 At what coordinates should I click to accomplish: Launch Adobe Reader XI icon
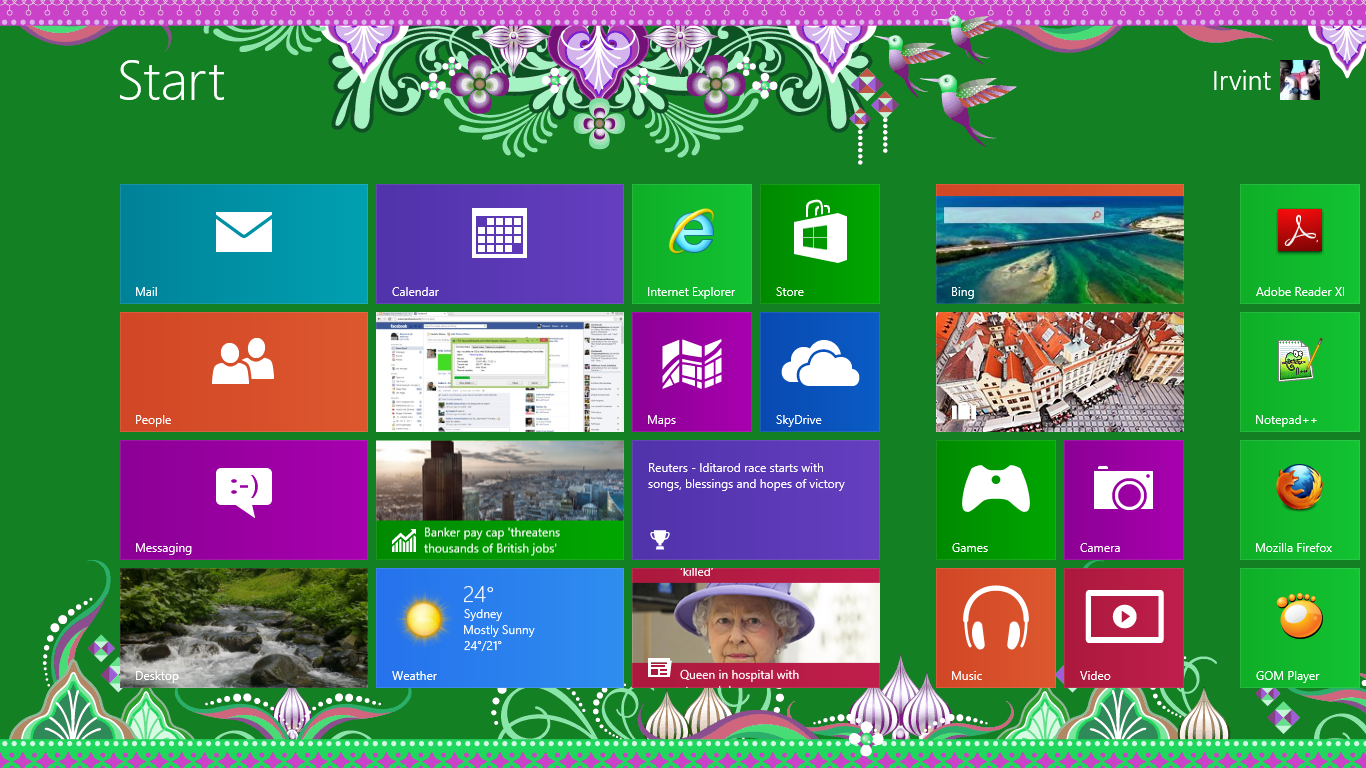pos(1300,231)
